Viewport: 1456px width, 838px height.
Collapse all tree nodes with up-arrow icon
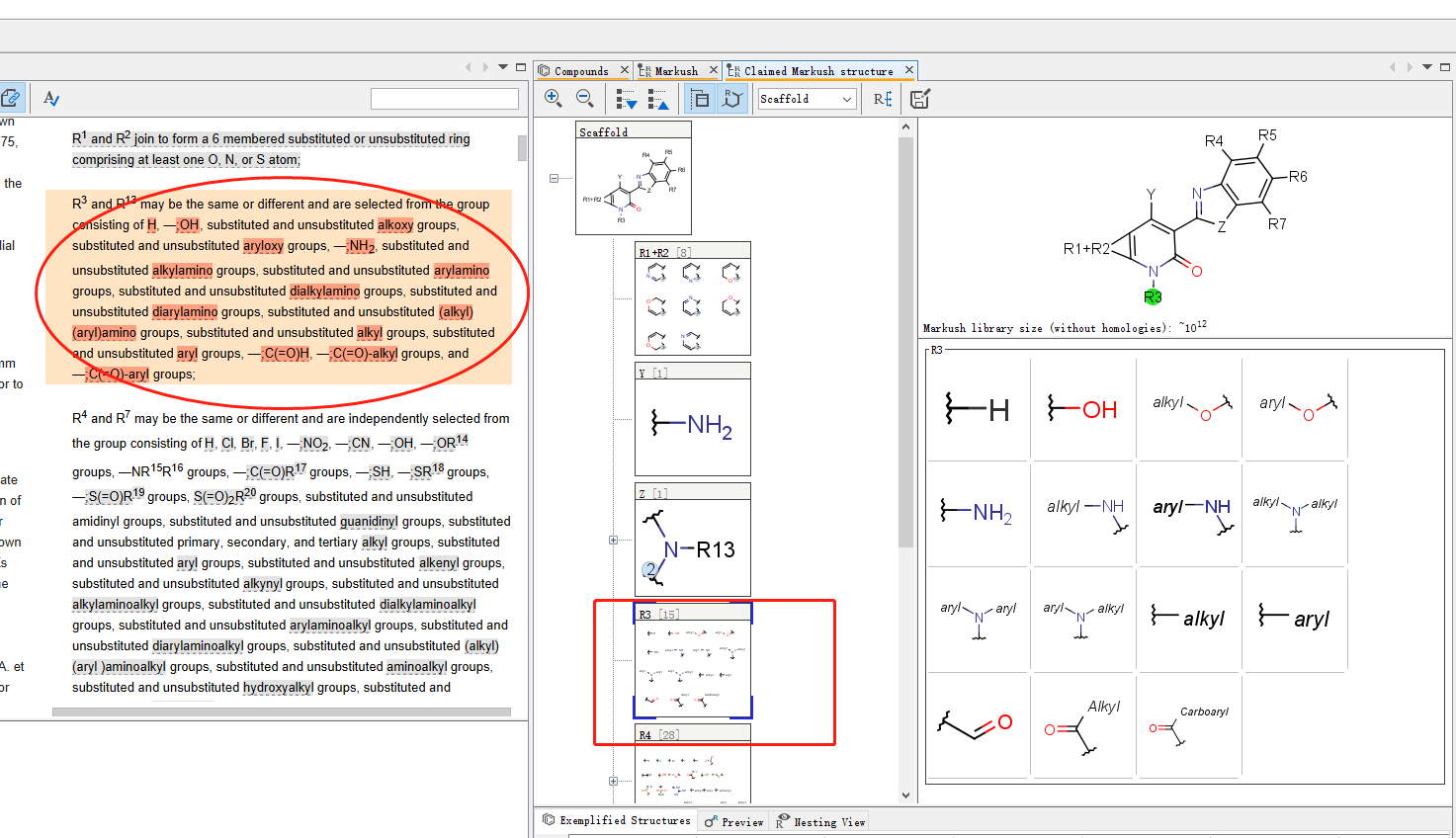pos(658,99)
